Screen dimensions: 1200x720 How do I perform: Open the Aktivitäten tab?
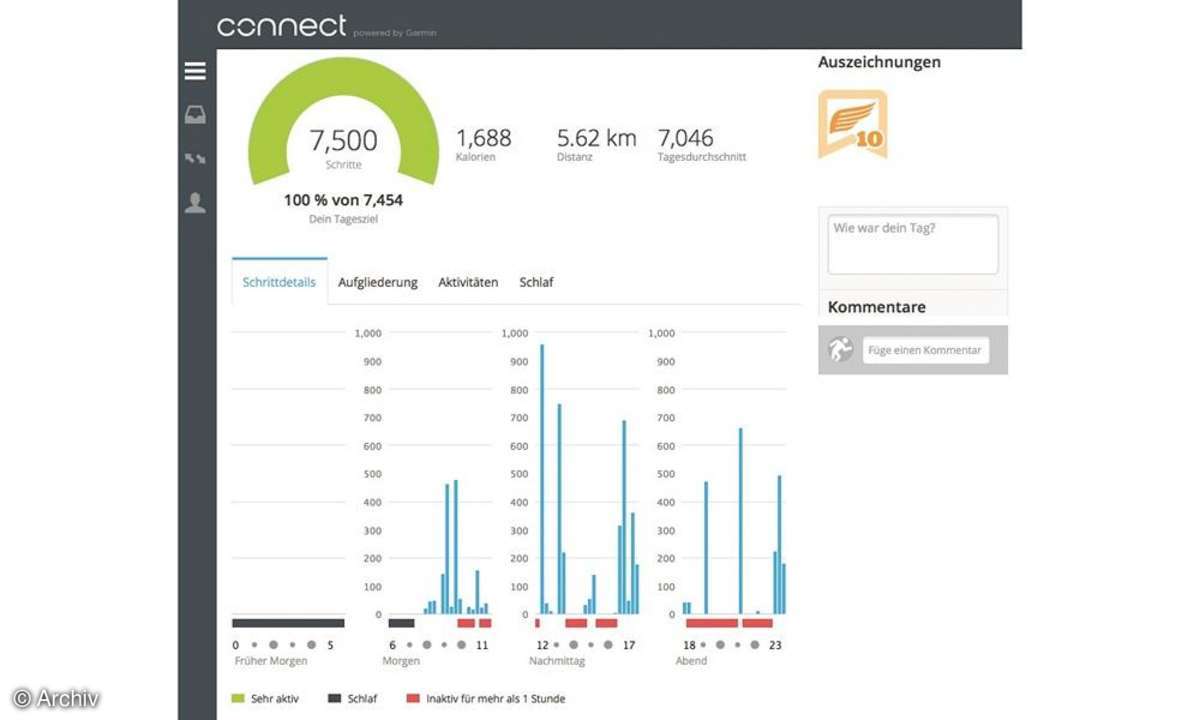coord(468,282)
